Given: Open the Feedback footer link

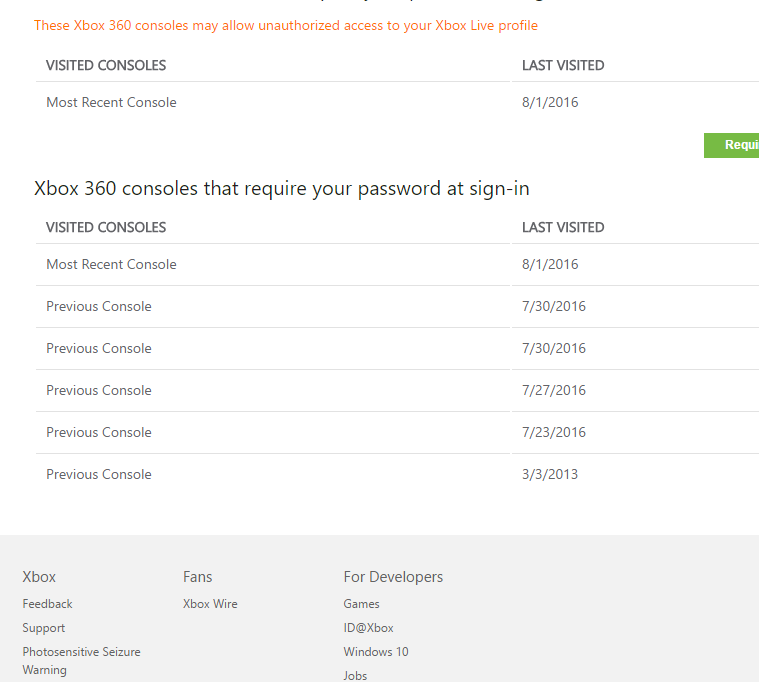Looking at the screenshot, I should pos(48,604).
